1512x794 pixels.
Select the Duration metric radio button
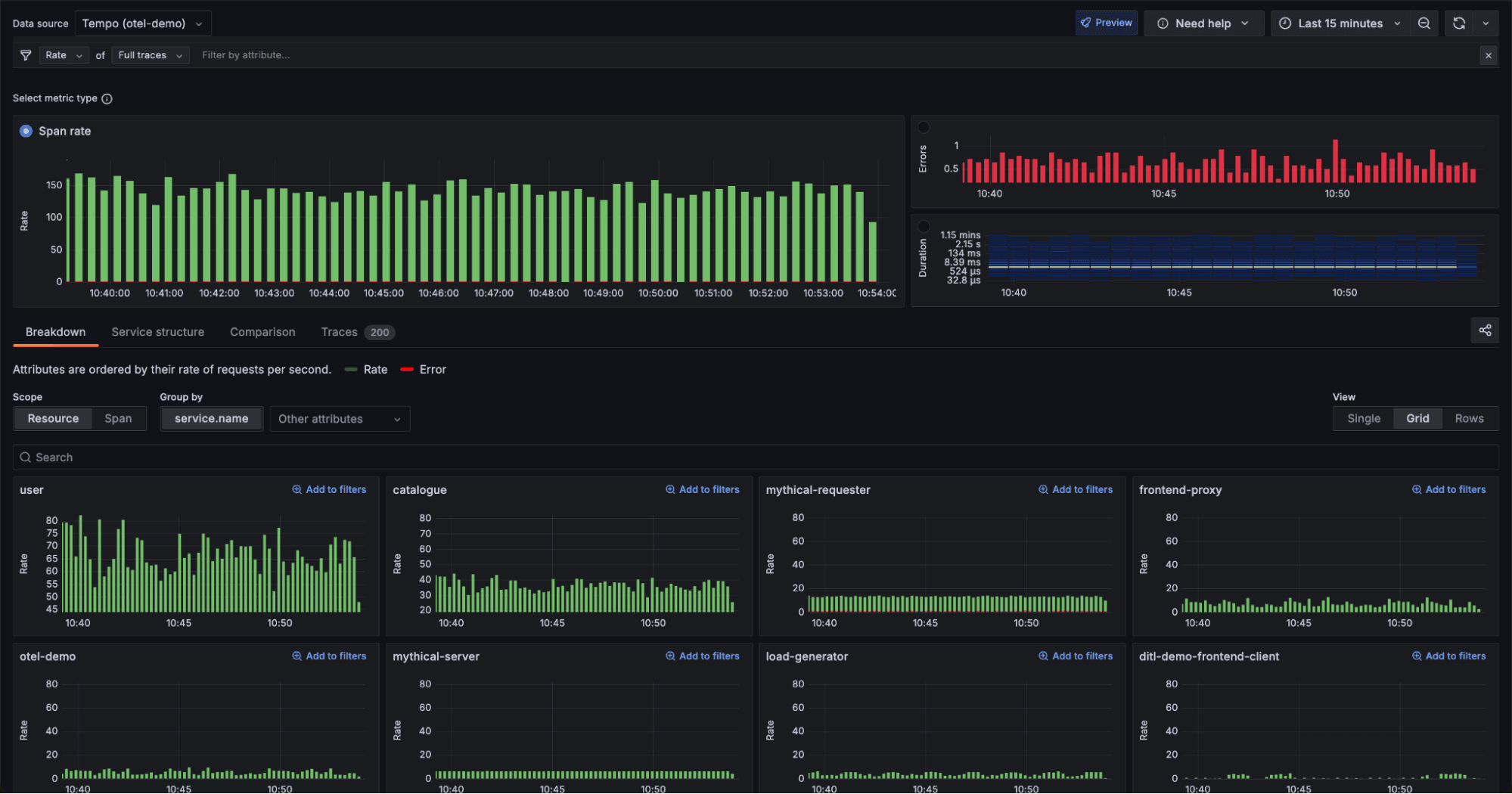[923, 225]
